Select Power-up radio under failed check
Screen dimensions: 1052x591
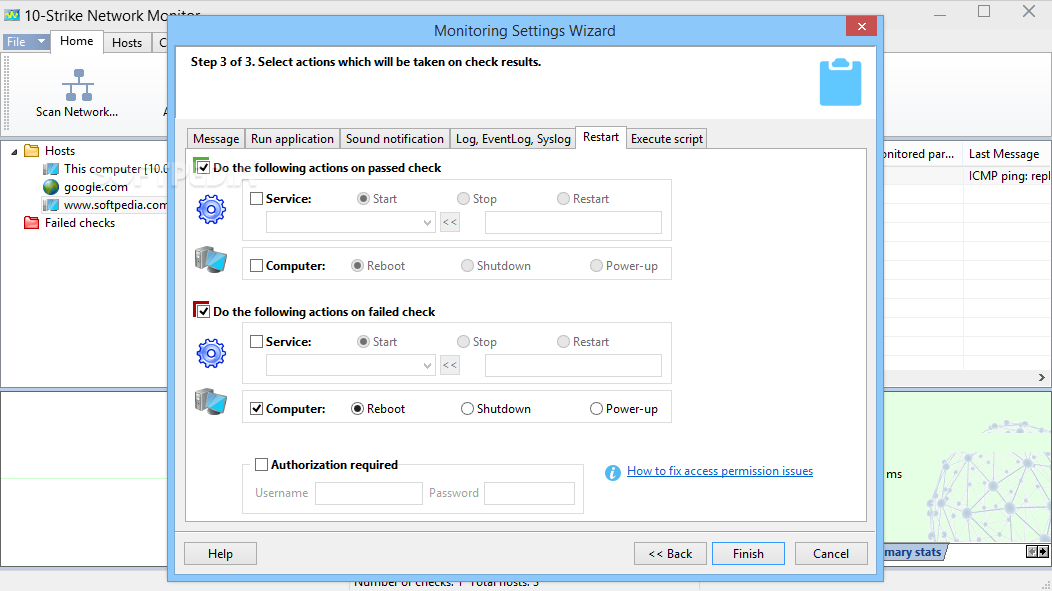(596, 409)
